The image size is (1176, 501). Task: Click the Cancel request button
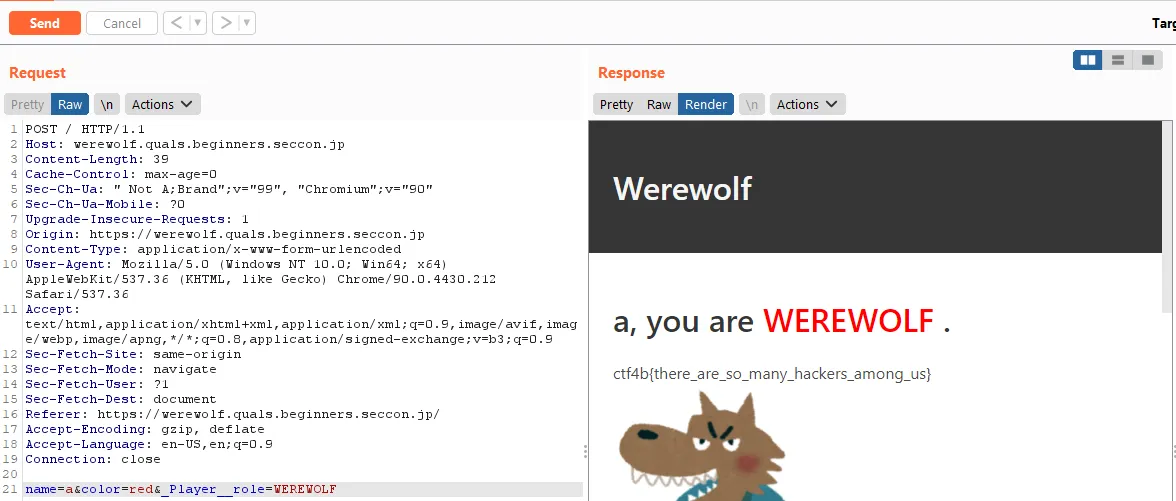122,23
